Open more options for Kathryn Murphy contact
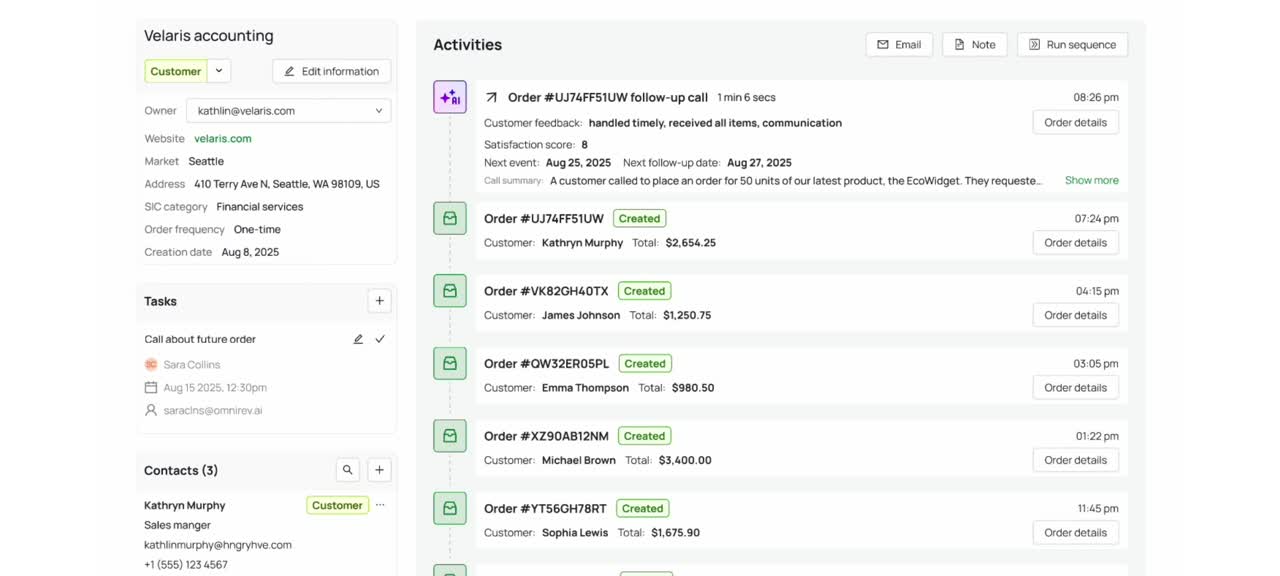The image size is (1280, 576). click(380, 506)
